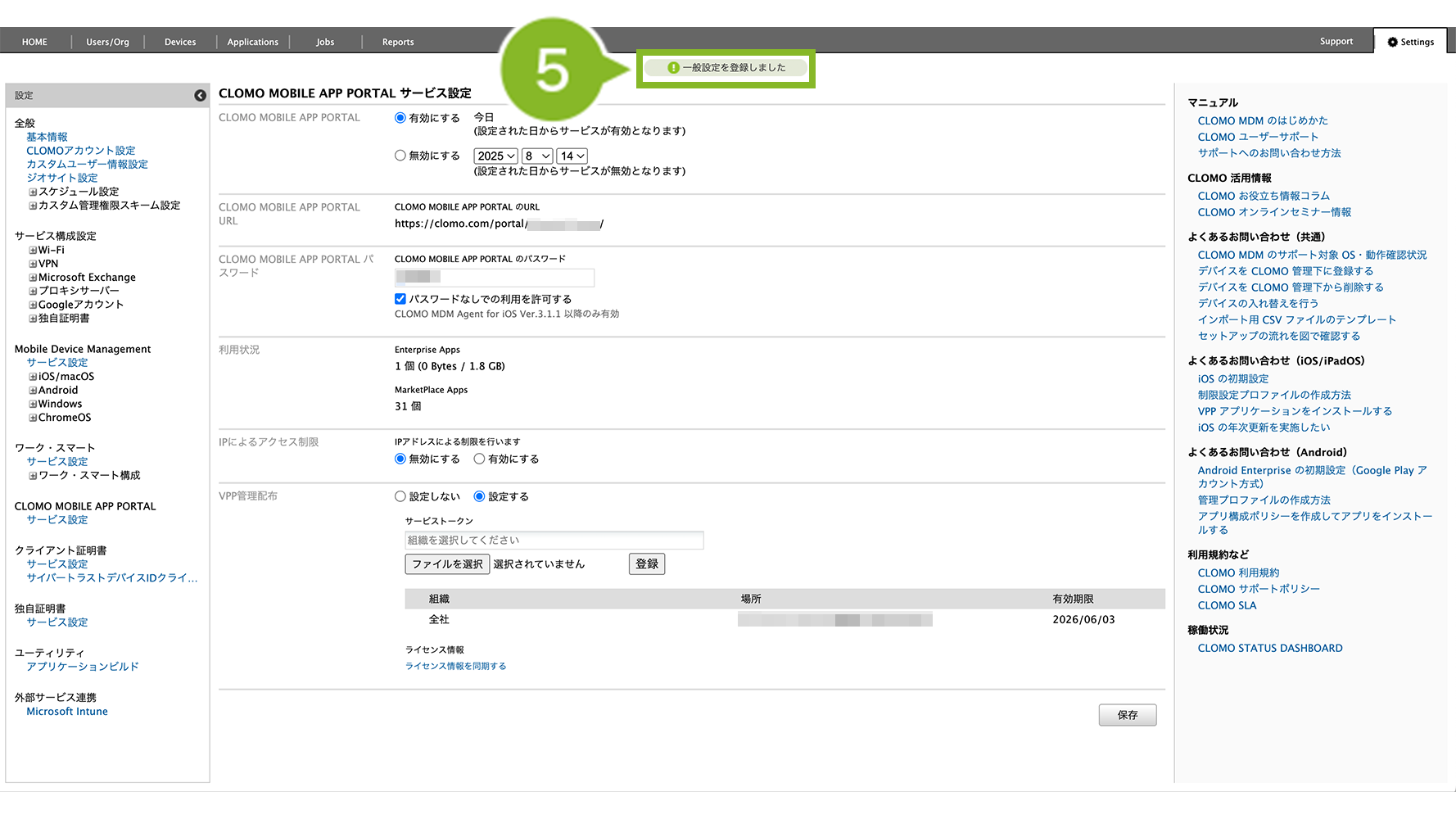Click ライセンス情報を同期する link

455,667
